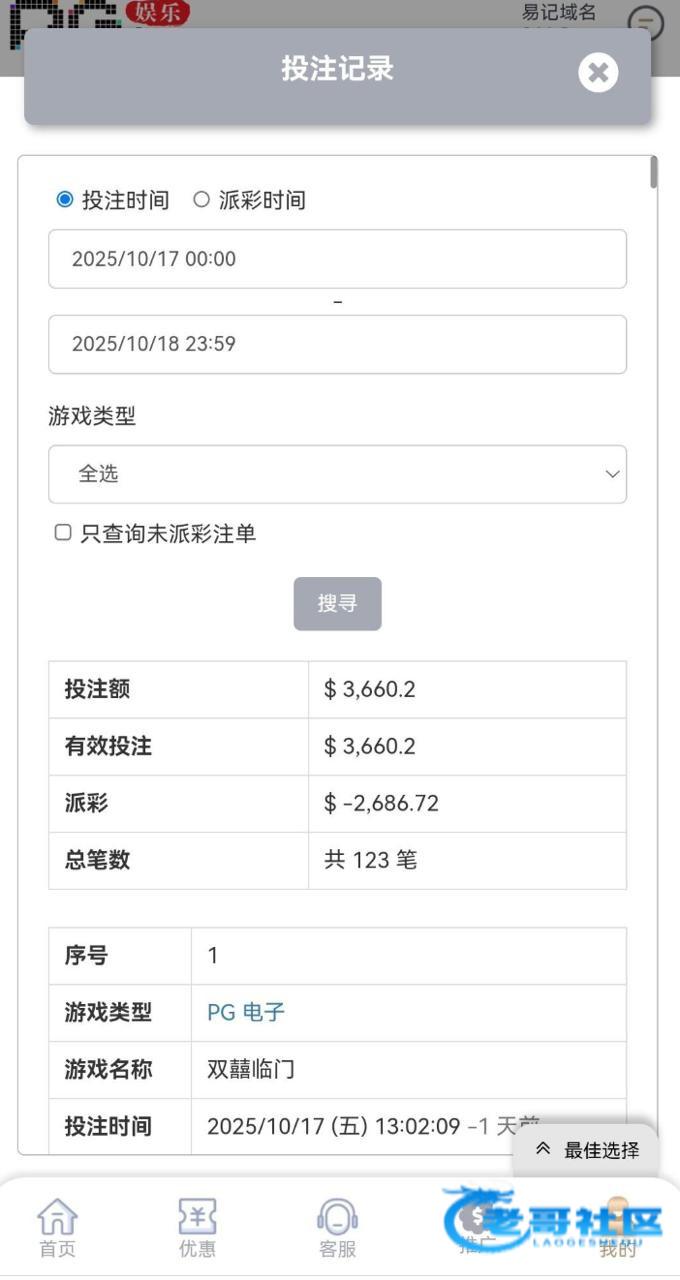This screenshot has height=1280, width=680.
Task: Open the PG 电子 game type link
Action: point(246,1012)
